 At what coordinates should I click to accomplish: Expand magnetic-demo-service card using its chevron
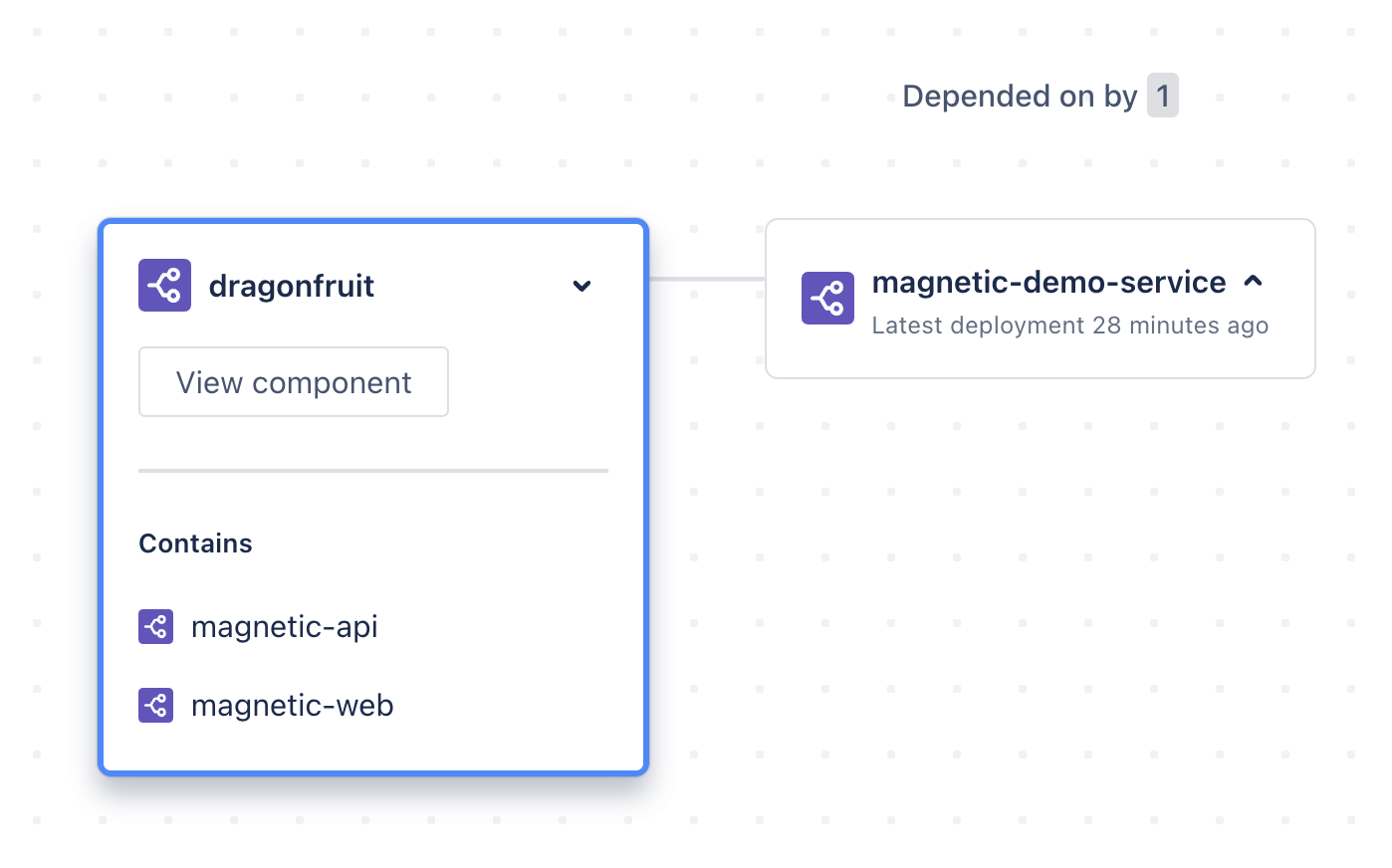coord(1254,282)
